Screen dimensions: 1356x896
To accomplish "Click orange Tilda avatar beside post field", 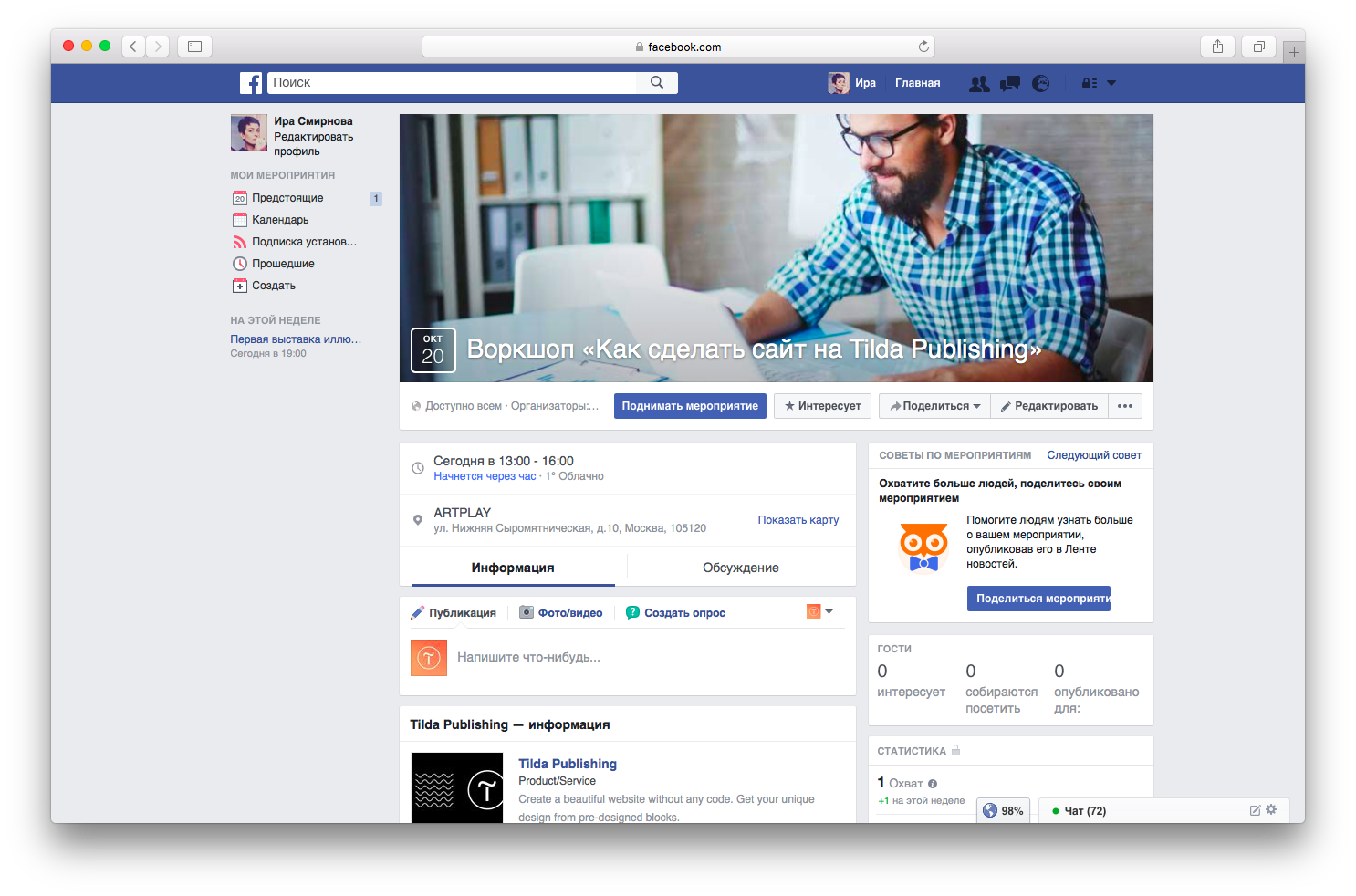I will pos(429,658).
